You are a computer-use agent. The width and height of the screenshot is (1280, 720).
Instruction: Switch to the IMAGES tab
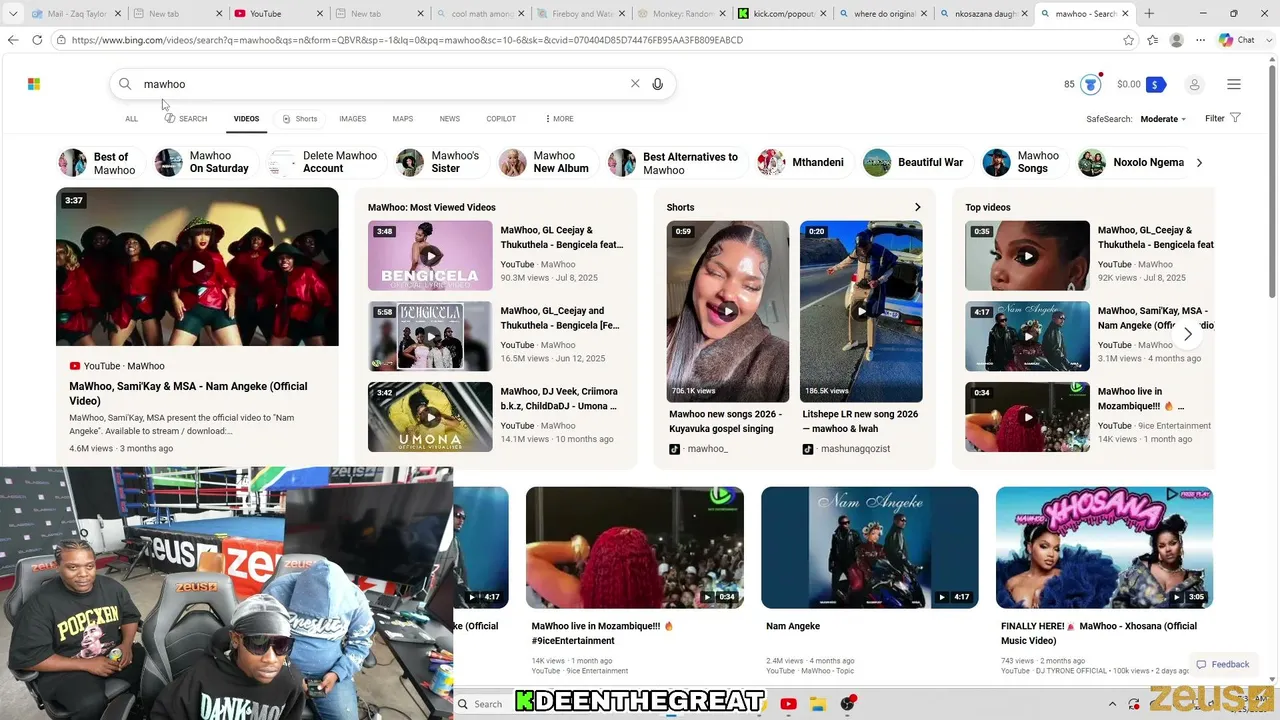pos(352,119)
